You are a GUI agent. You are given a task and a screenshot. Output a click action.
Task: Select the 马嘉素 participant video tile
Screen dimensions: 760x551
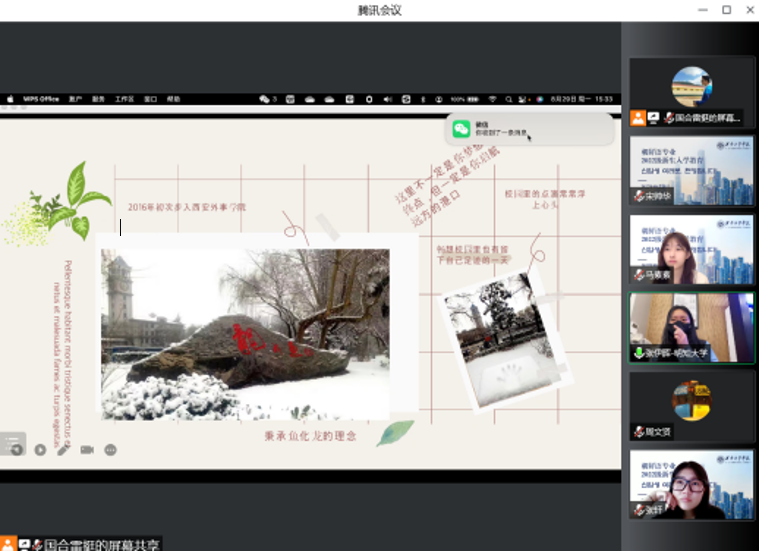coord(691,248)
